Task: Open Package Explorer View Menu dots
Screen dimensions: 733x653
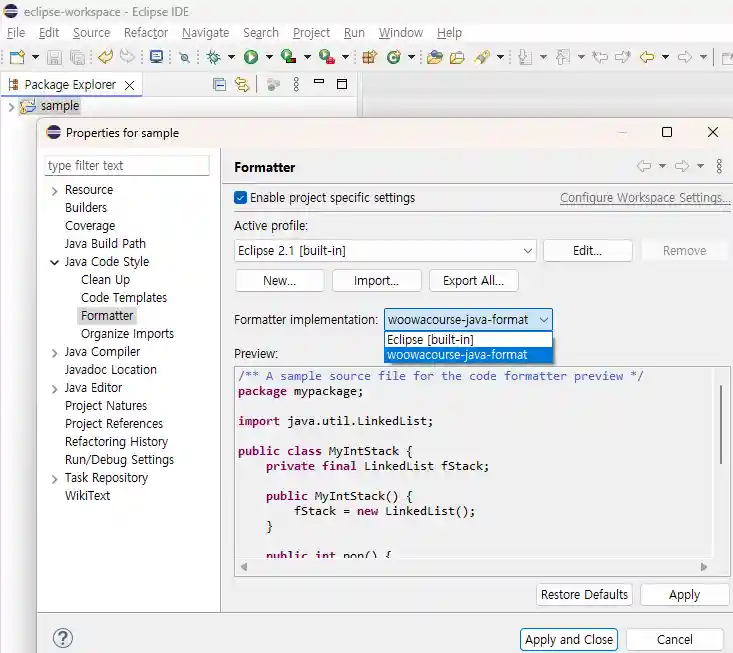Action: 296,84
